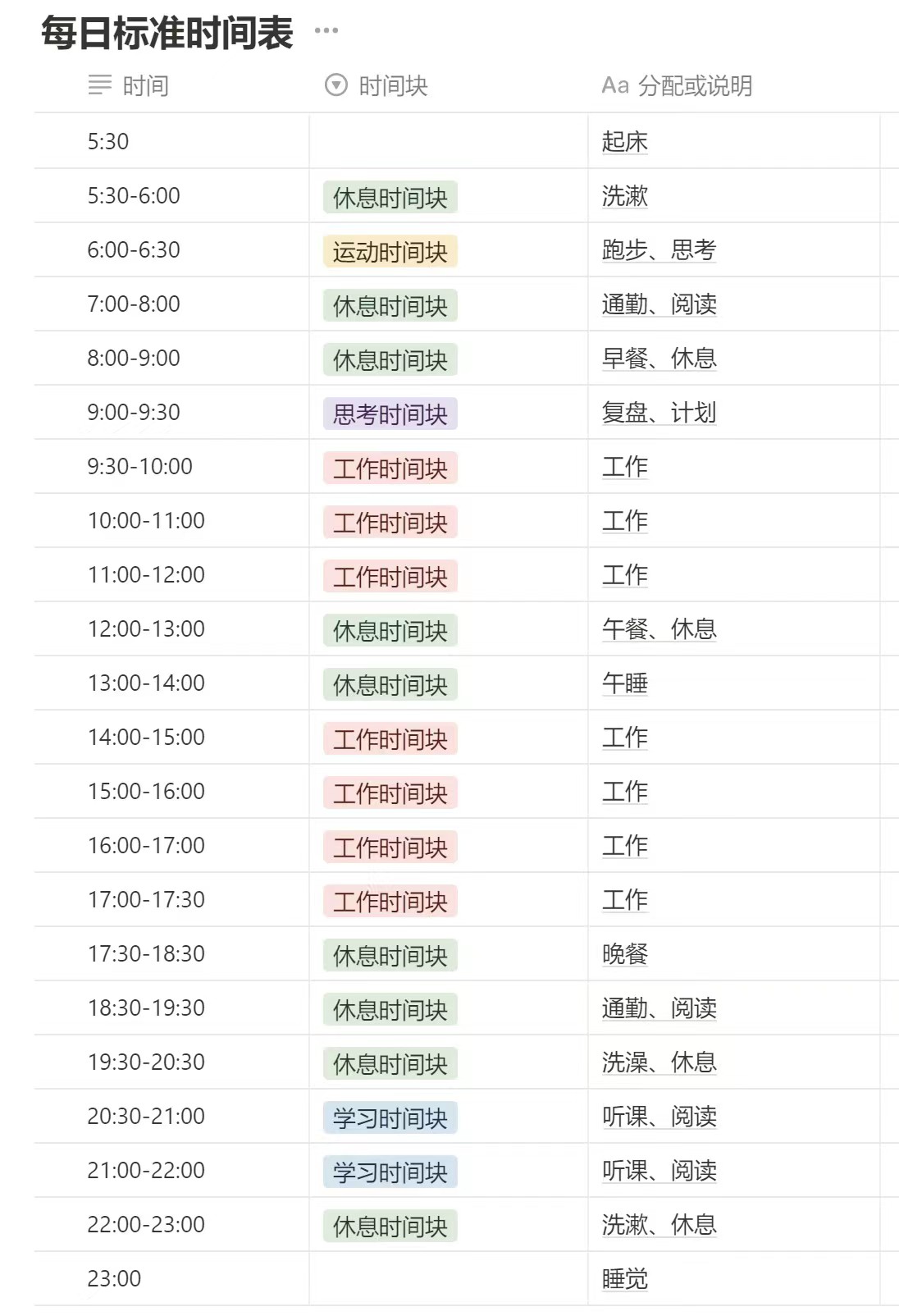The width and height of the screenshot is (899, 1316).
Task: Click the empty 时间块 cell for 23:00
Action: coord(448,1278)
